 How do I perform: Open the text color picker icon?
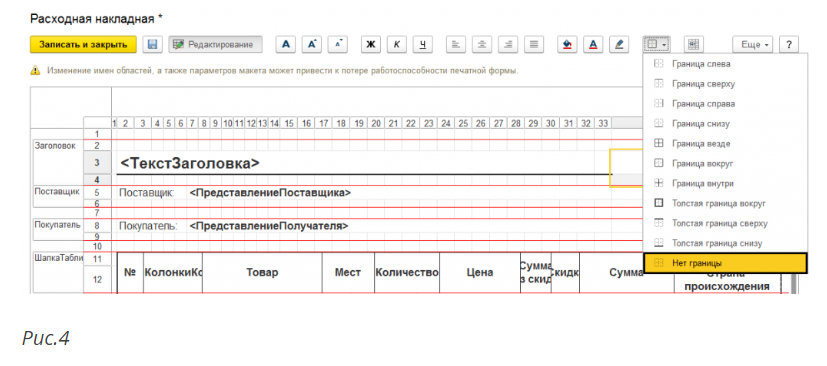coord(593,44)
